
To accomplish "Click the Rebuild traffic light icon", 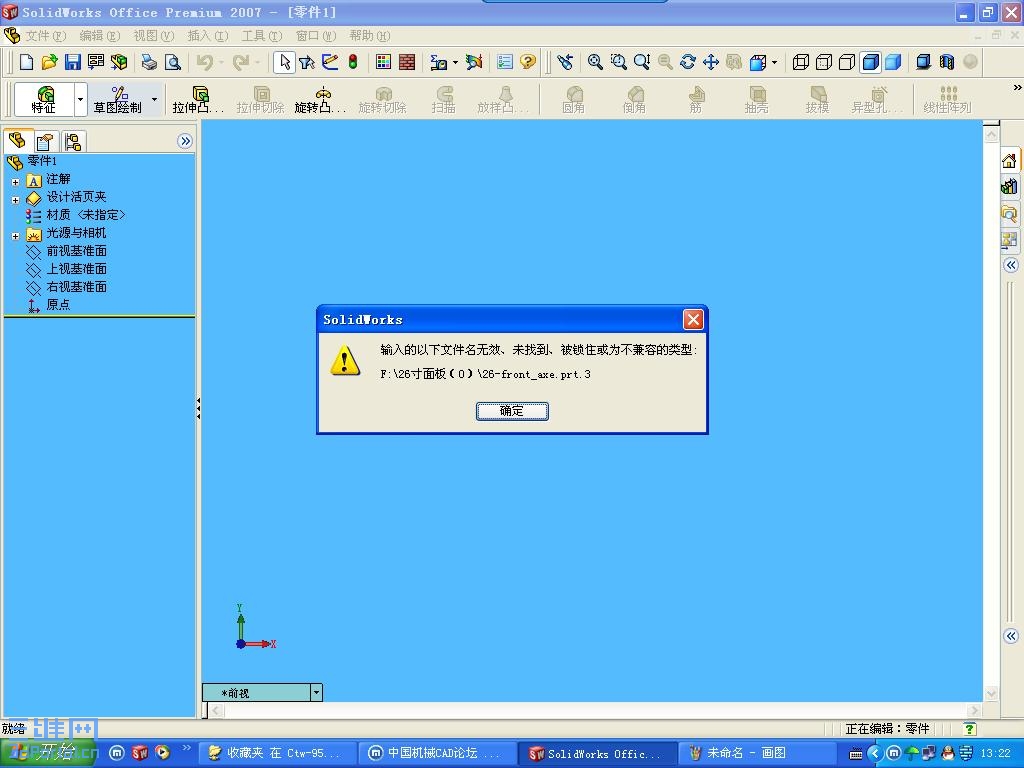I will [353, 62].
